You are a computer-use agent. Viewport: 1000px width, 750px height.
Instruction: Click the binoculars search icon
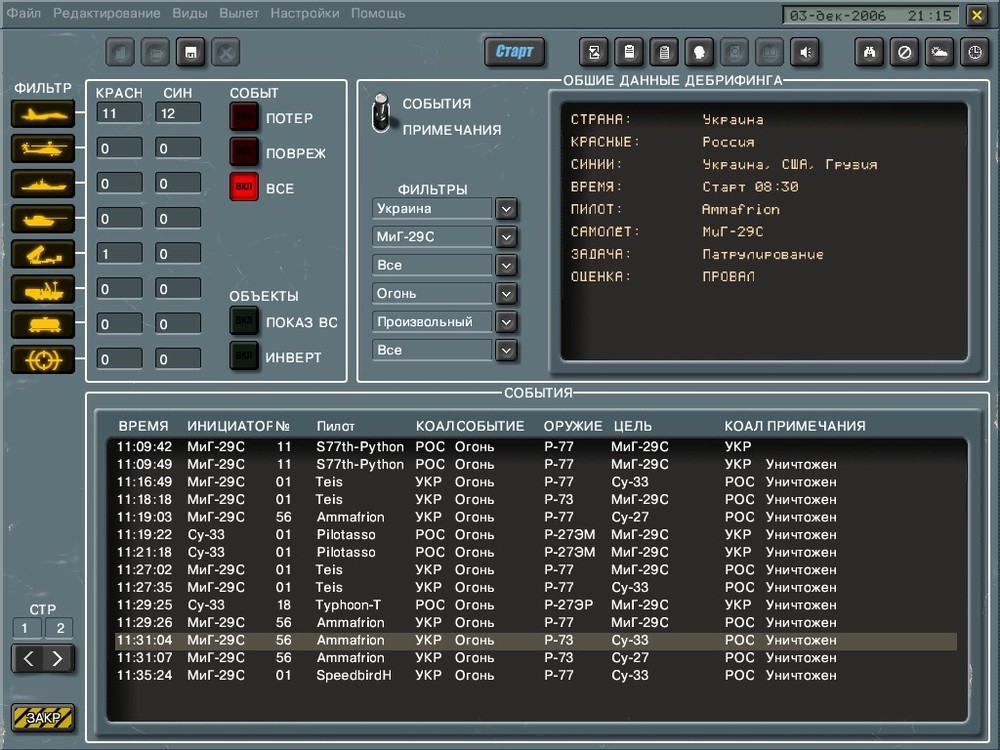pos(870,52)
